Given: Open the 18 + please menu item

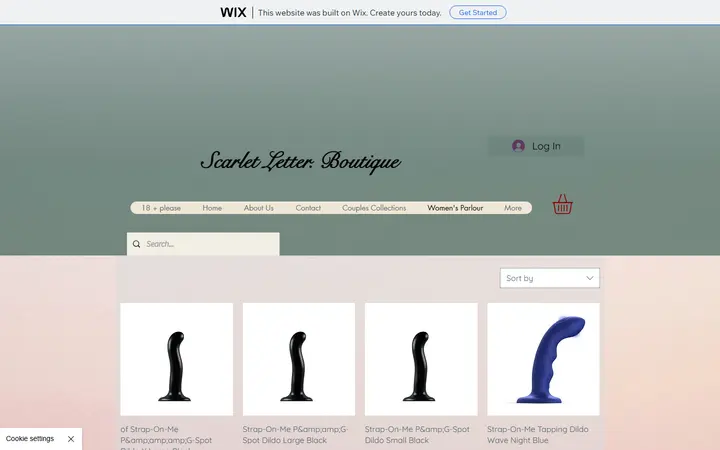Looking at the screenshot, I should tap(161, 208).
